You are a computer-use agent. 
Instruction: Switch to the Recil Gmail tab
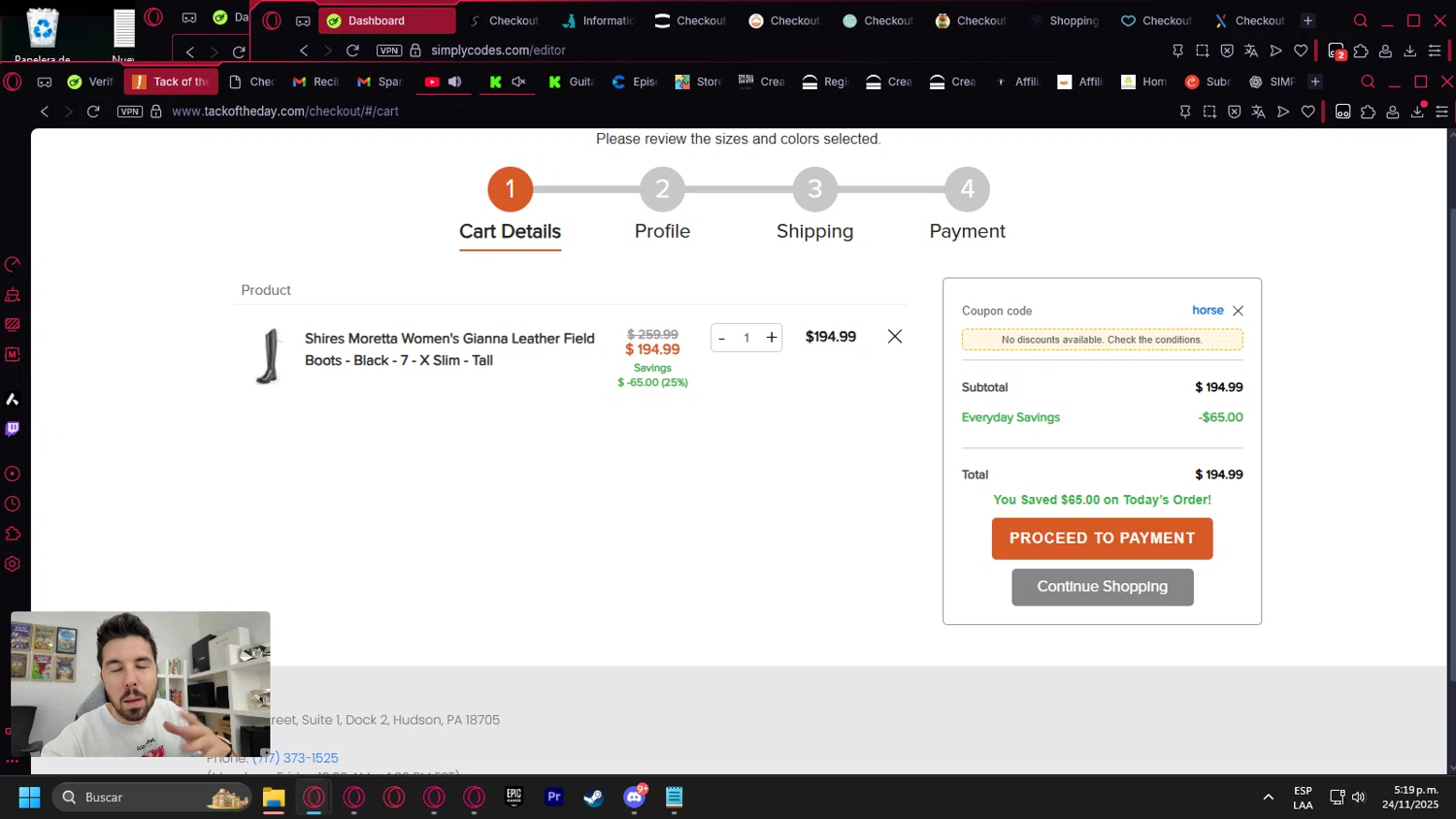tap(316, 82)
